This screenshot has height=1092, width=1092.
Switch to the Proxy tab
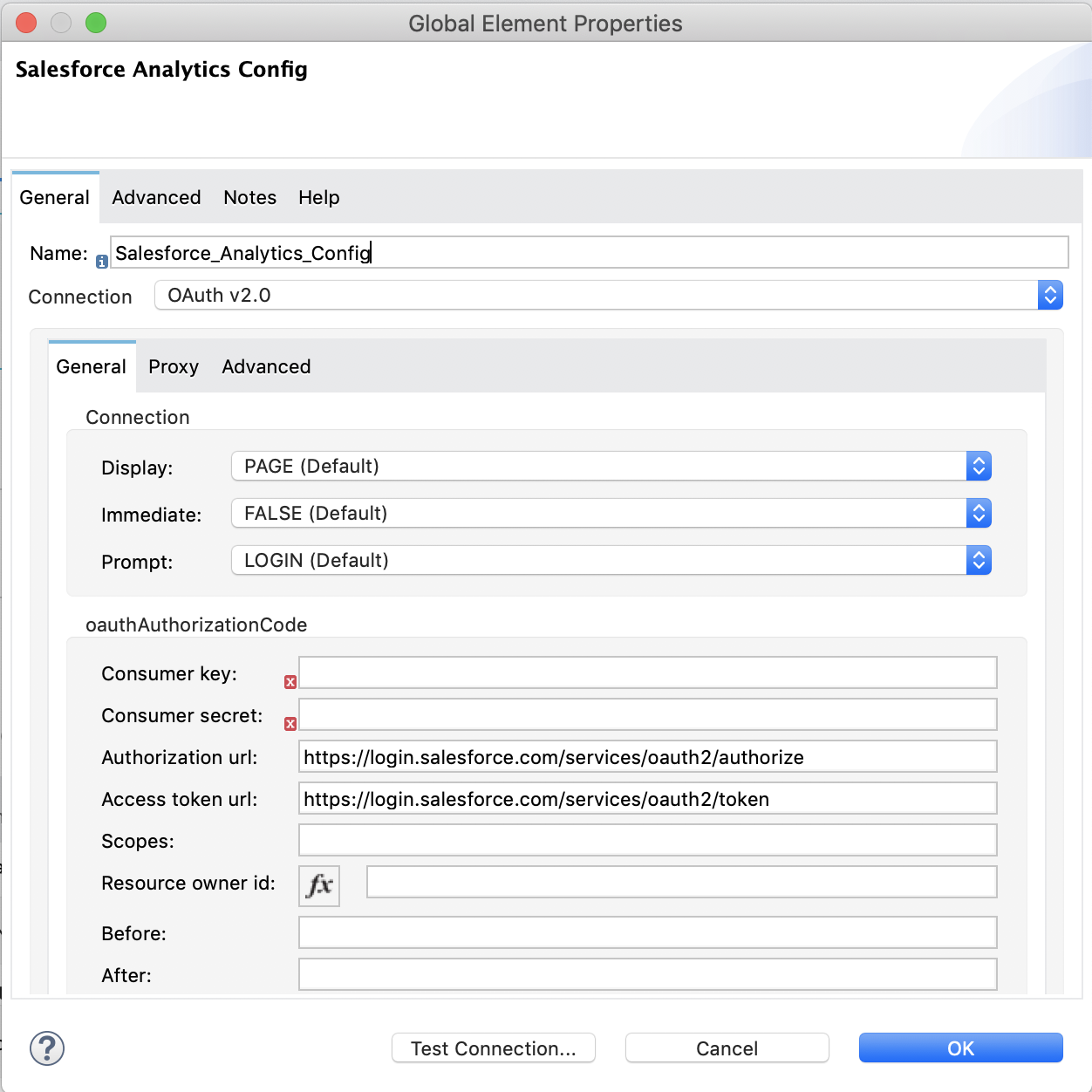(x=173, y=366)
